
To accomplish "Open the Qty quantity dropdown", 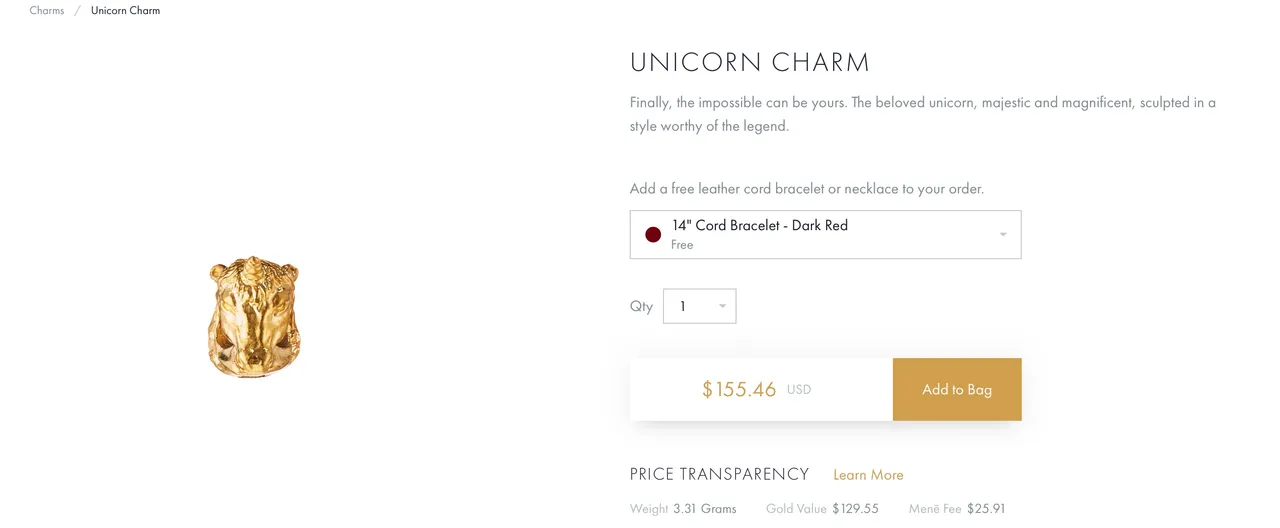I will pos(699,306).
